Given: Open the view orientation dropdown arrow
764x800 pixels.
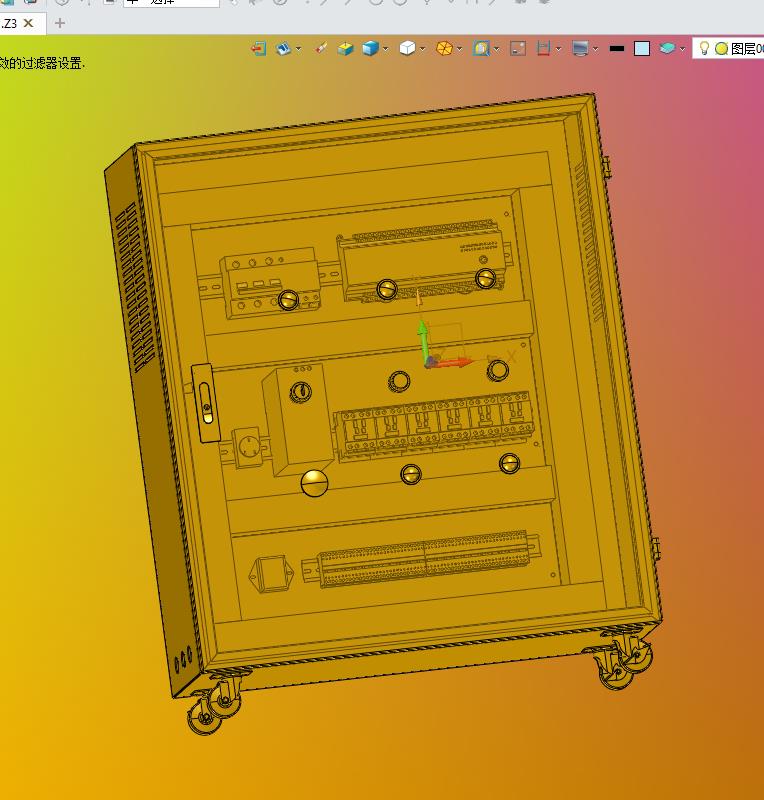Looking at the screenshot, I should 299,49.
